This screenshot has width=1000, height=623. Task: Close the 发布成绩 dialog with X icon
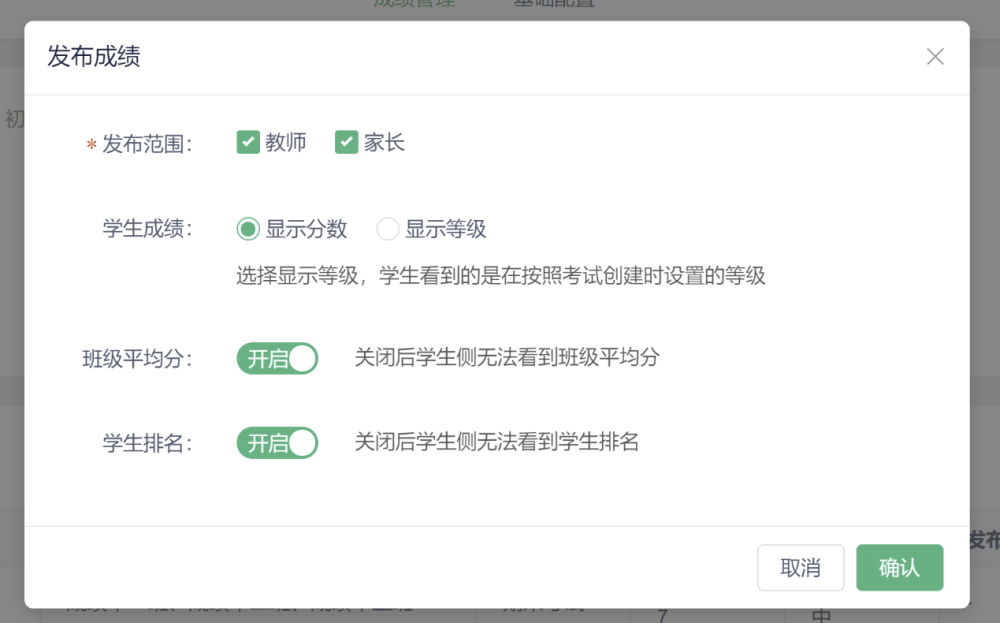point(935,57)
